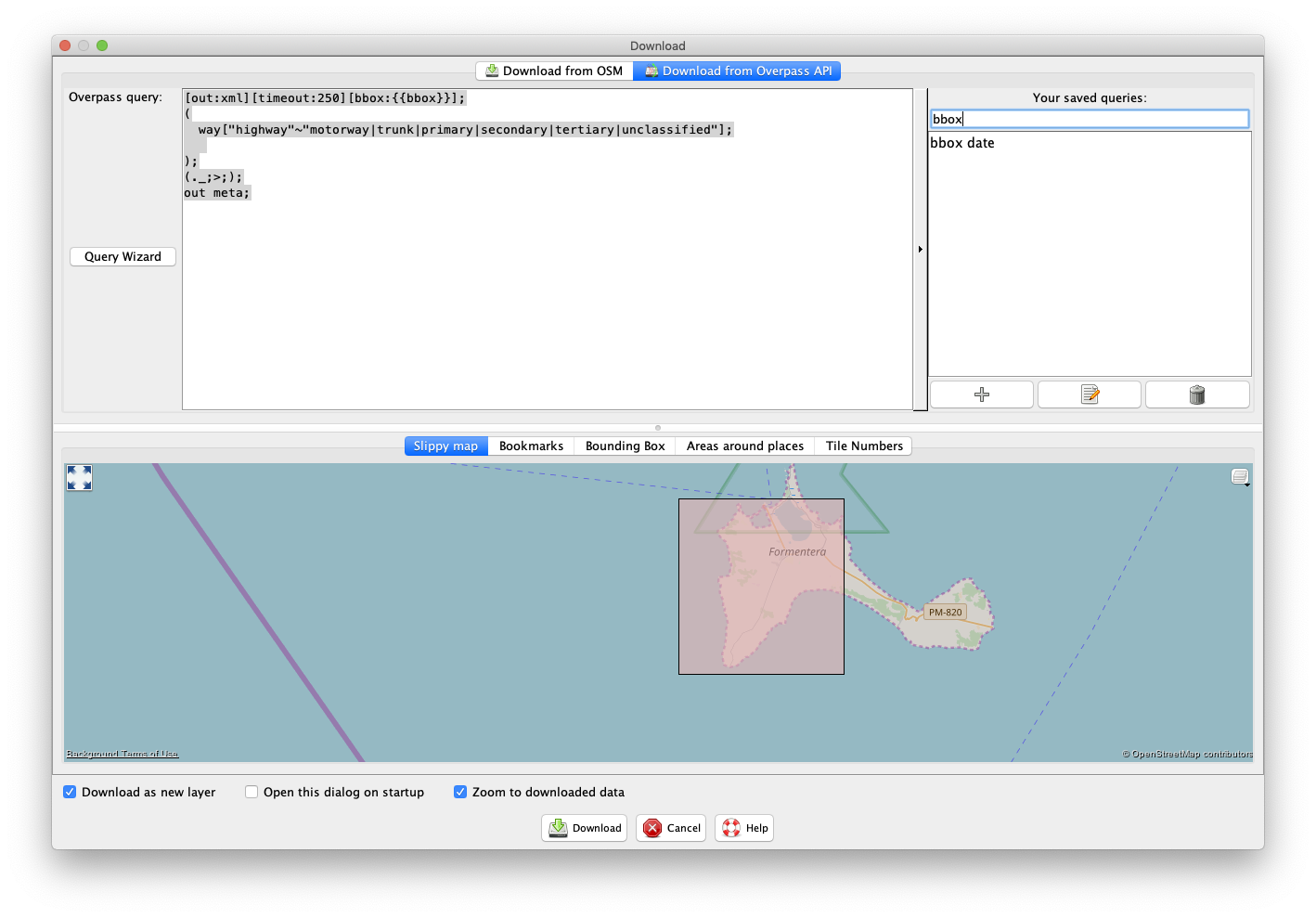Uncheck Download as new layer
Viewport: 1316px width, 918px height.
tap(70, 792)
